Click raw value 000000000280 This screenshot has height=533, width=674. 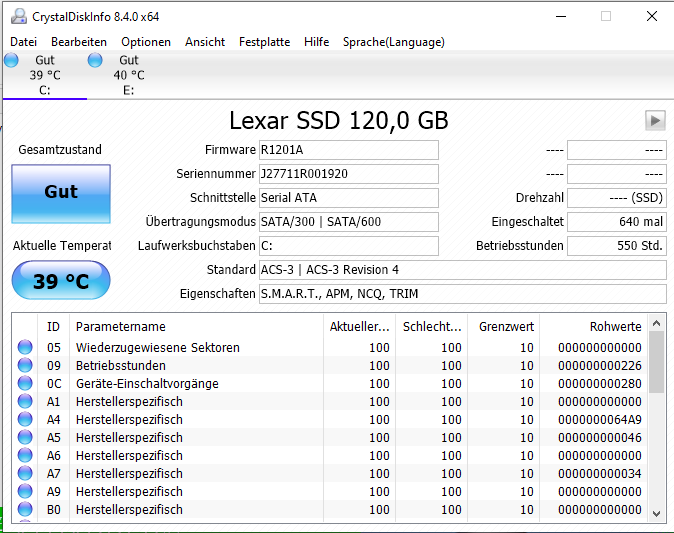pyautogui.click(x=600, y=383)
